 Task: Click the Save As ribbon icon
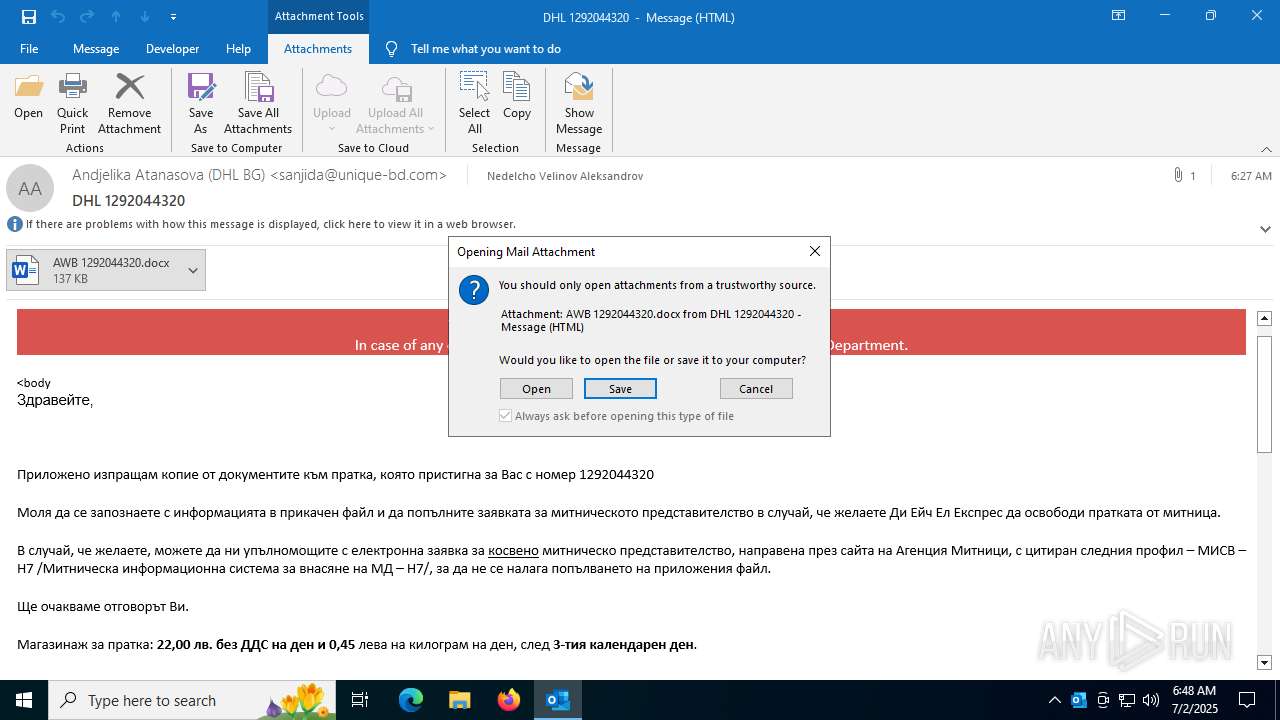click(201, 103)
